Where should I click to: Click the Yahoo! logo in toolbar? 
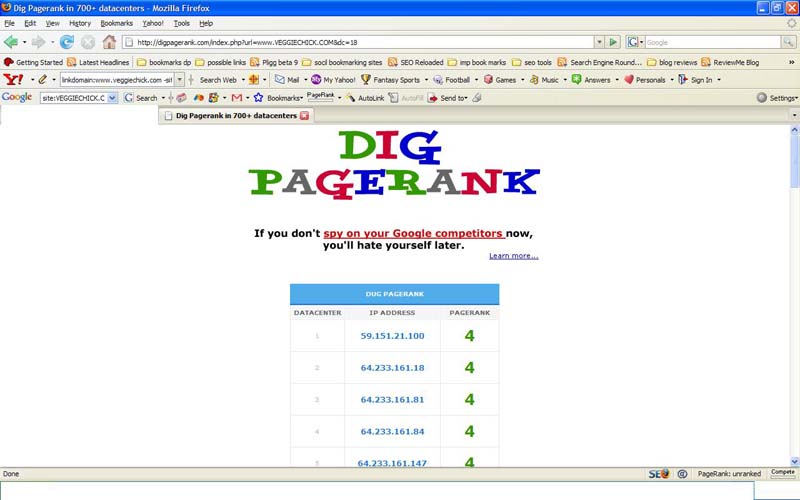click(x=13, y=80)
